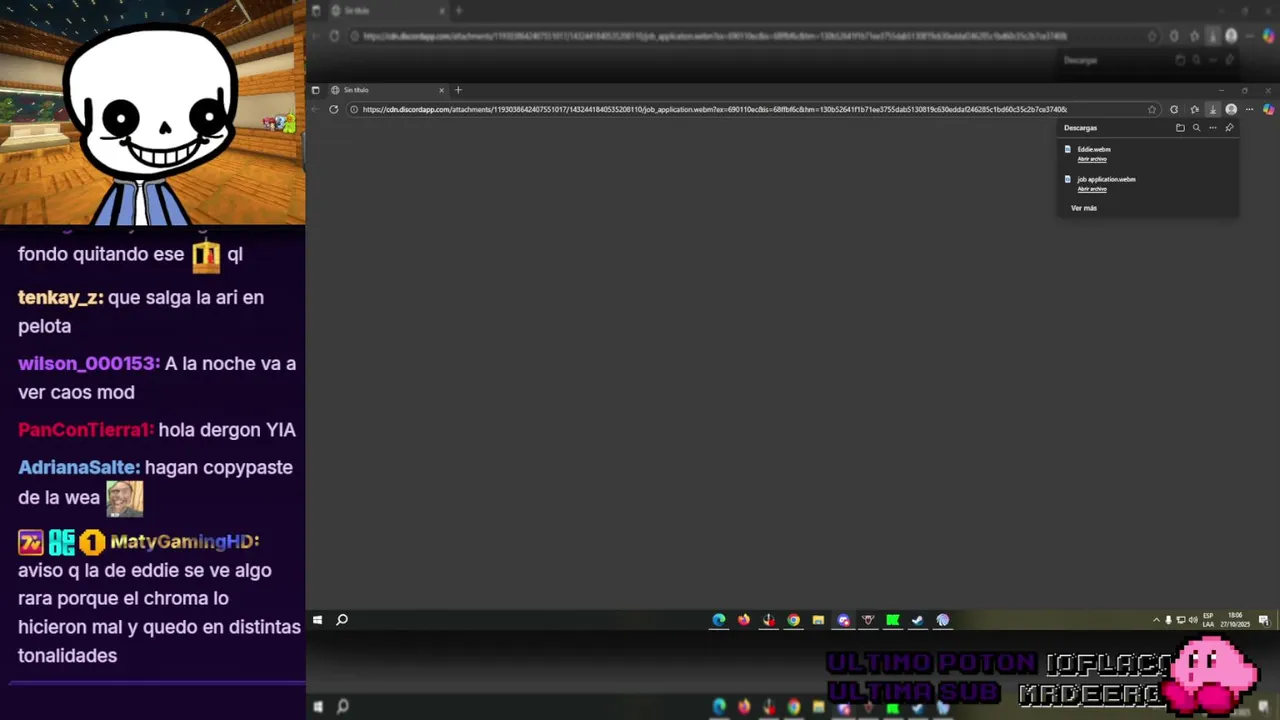This screenshot has width=1280, height=720.
Task: Show hidden system tray icons
Action: 1156,620
